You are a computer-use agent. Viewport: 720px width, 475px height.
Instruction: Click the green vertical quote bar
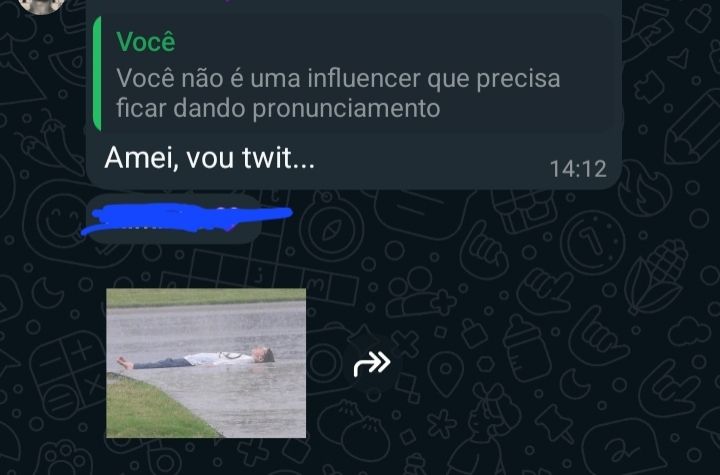(x=97, y=74)
